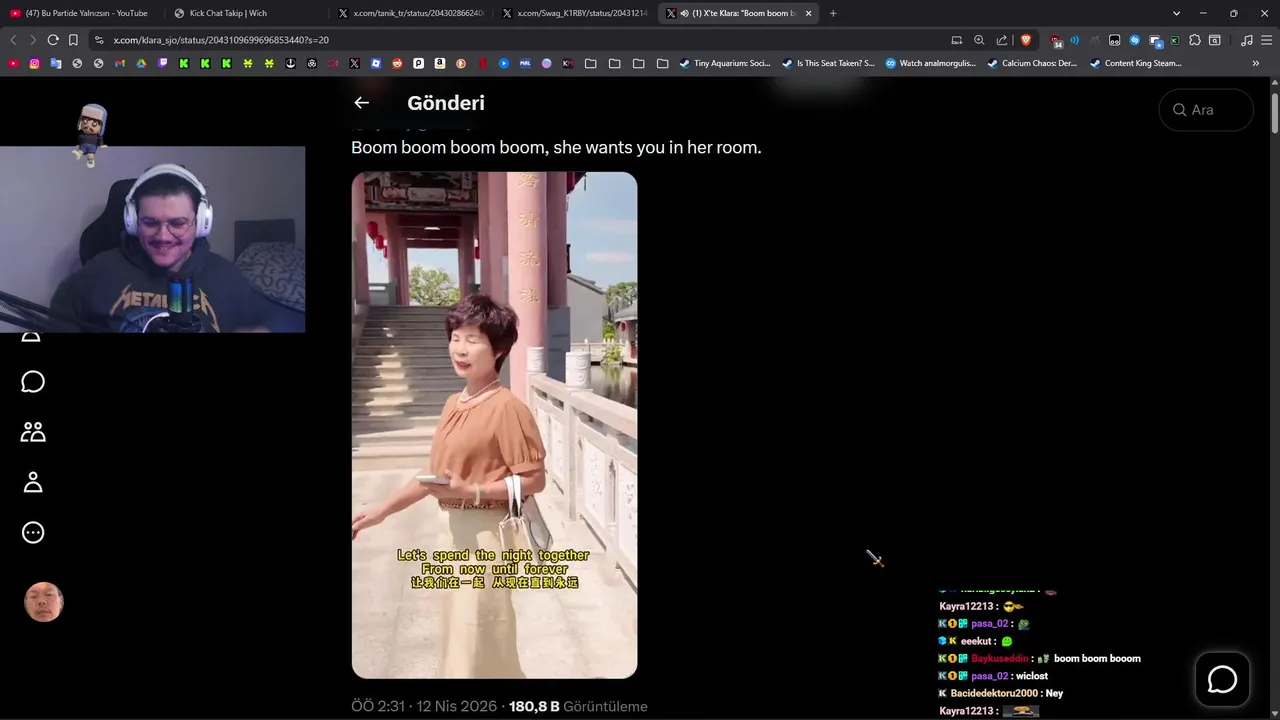Open the music note playlist icon in toolbar

(x=1246, y=40)
